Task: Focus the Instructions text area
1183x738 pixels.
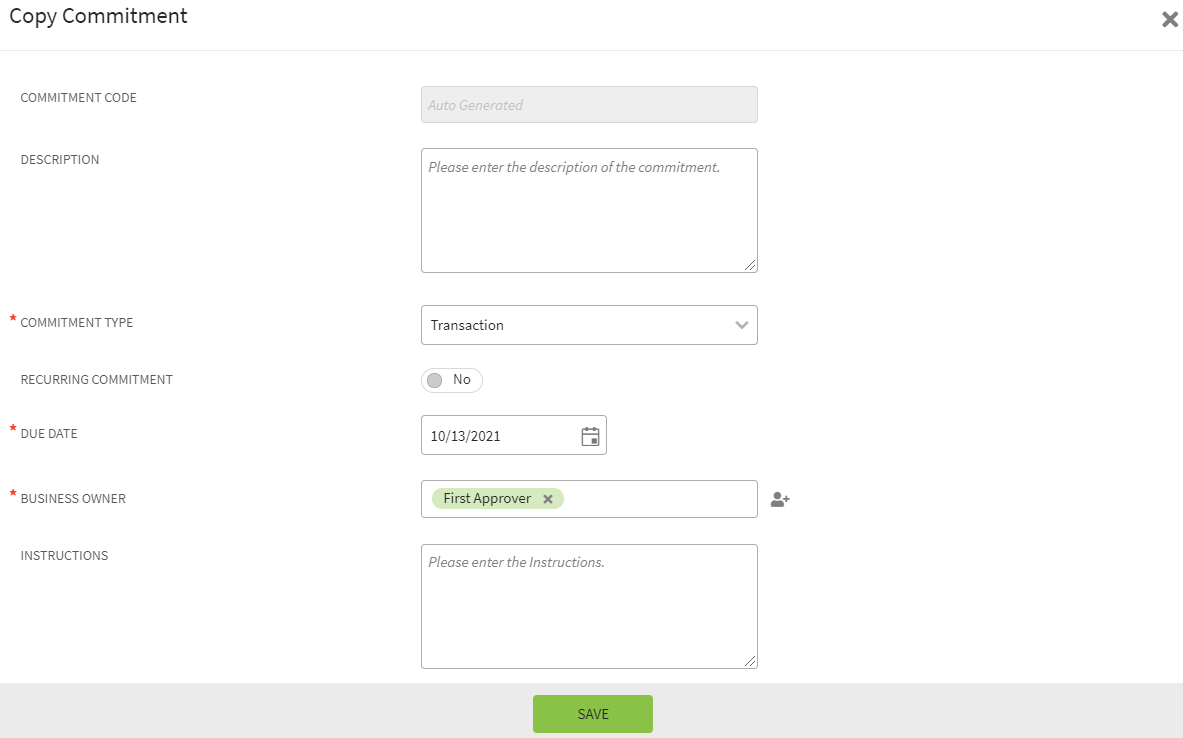Action: 589,606
